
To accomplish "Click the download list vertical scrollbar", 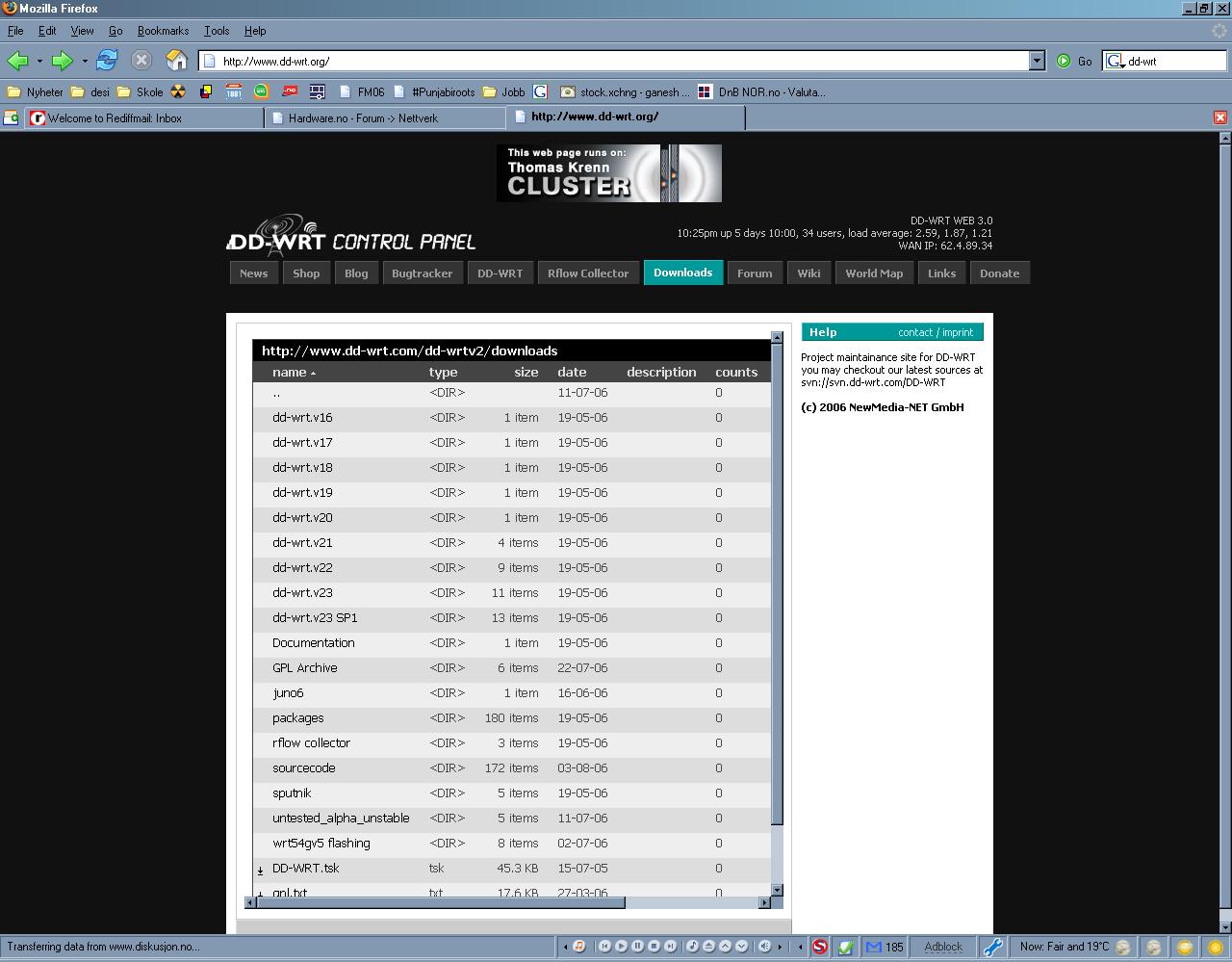I will click(x=777, y=584).
